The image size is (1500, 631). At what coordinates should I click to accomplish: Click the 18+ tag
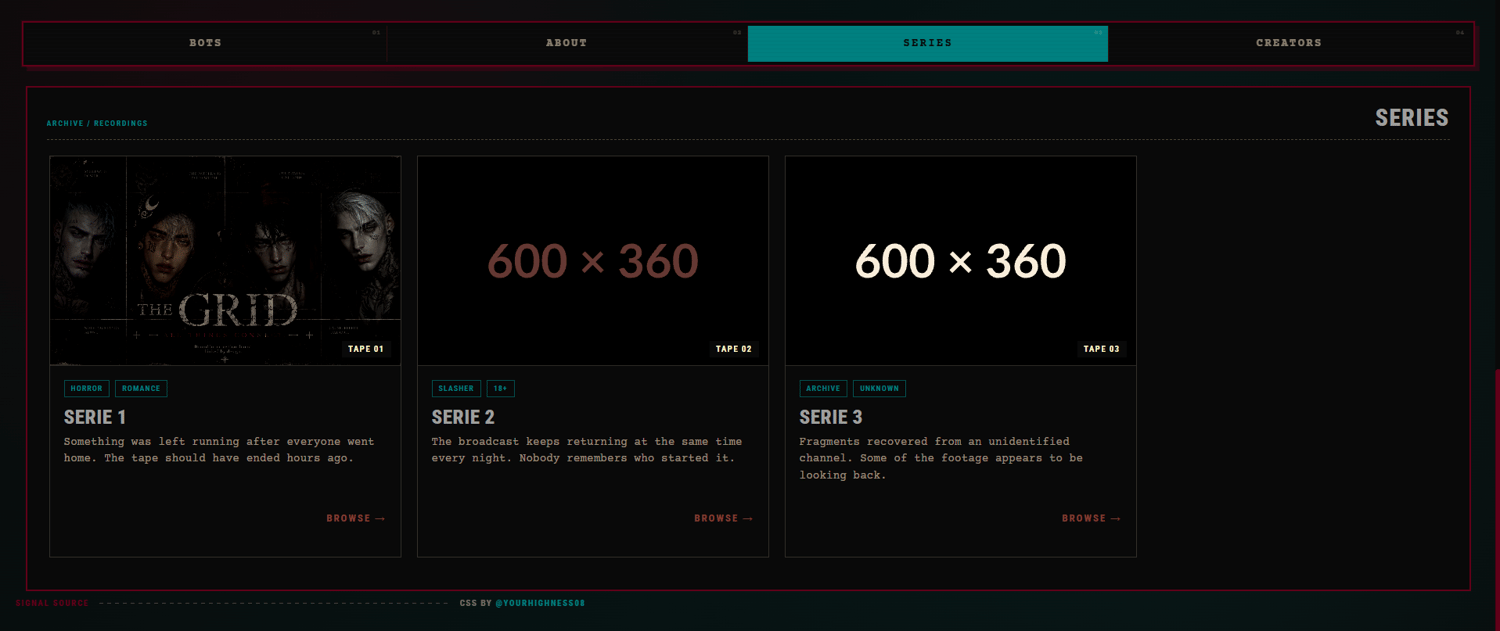point(501,389)
